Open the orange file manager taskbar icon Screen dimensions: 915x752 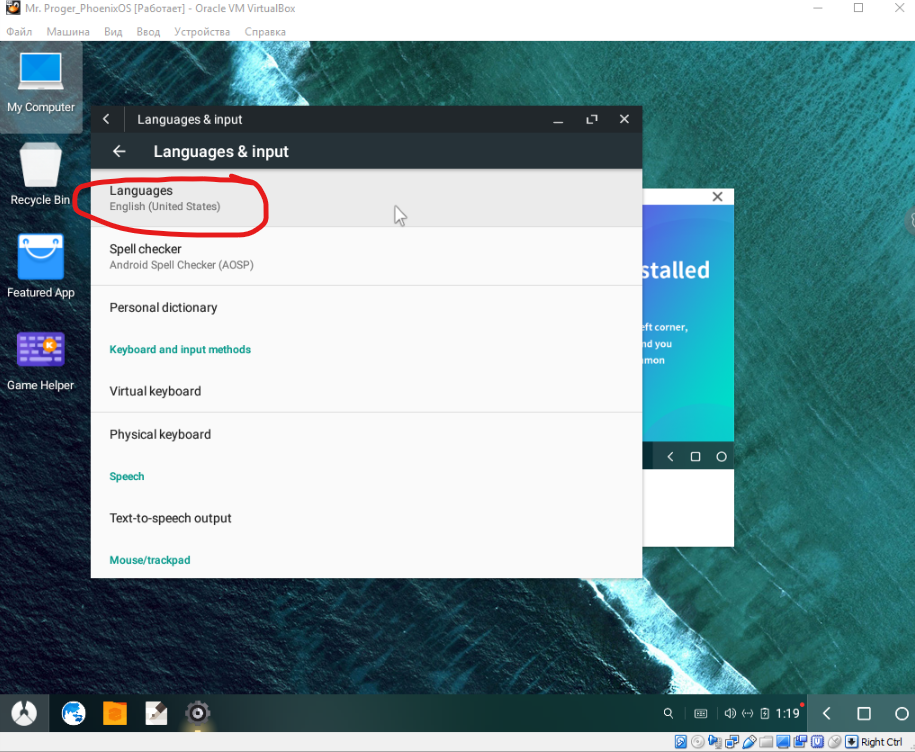(x=114, y=713)
